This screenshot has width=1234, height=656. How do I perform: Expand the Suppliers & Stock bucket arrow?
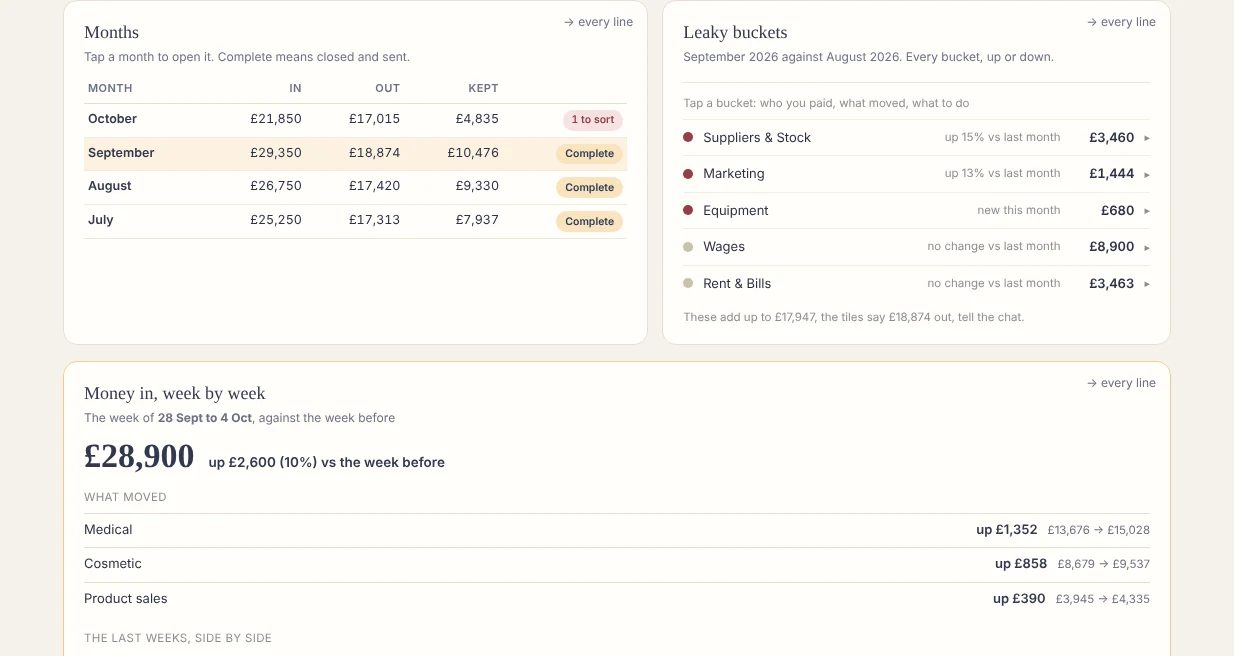point(1147,138)
